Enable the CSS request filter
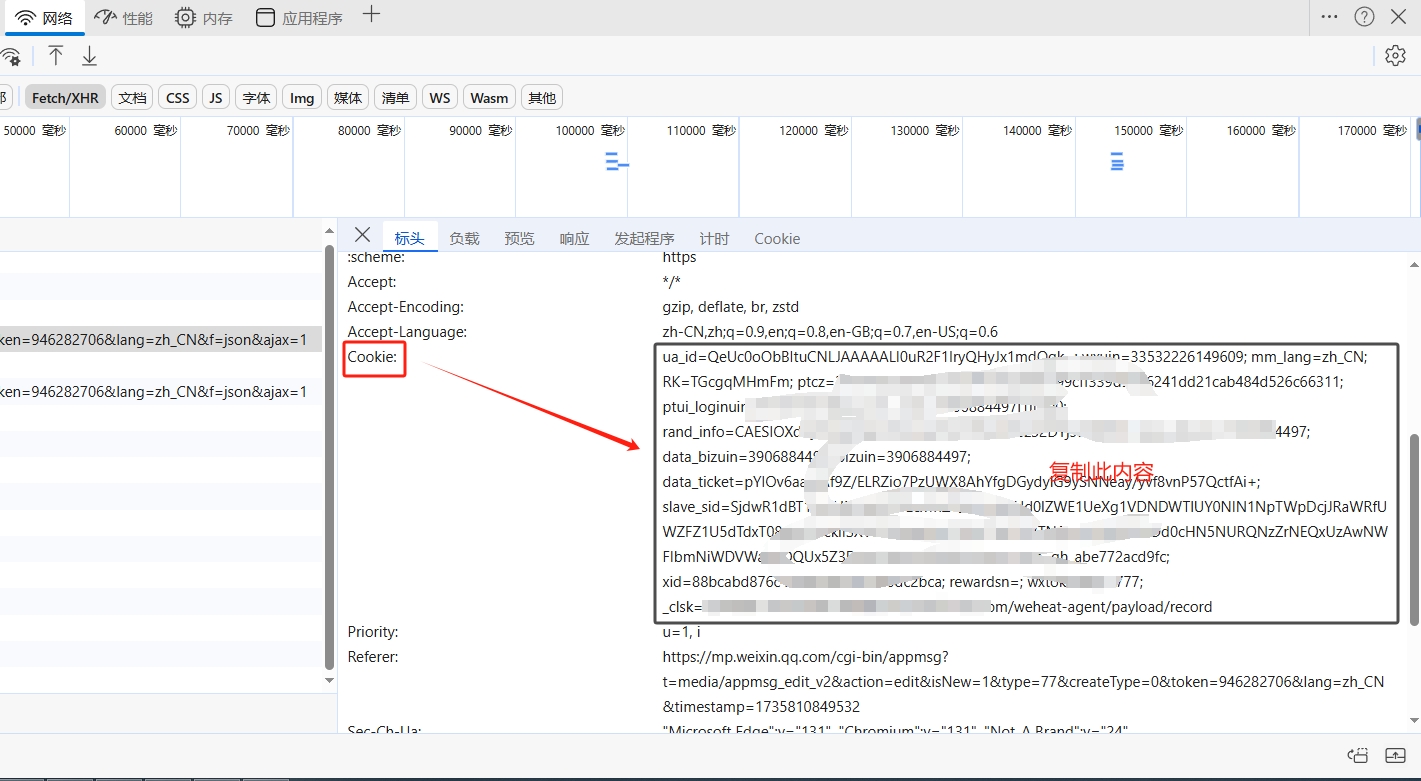1421x781 pixels. 177,98
